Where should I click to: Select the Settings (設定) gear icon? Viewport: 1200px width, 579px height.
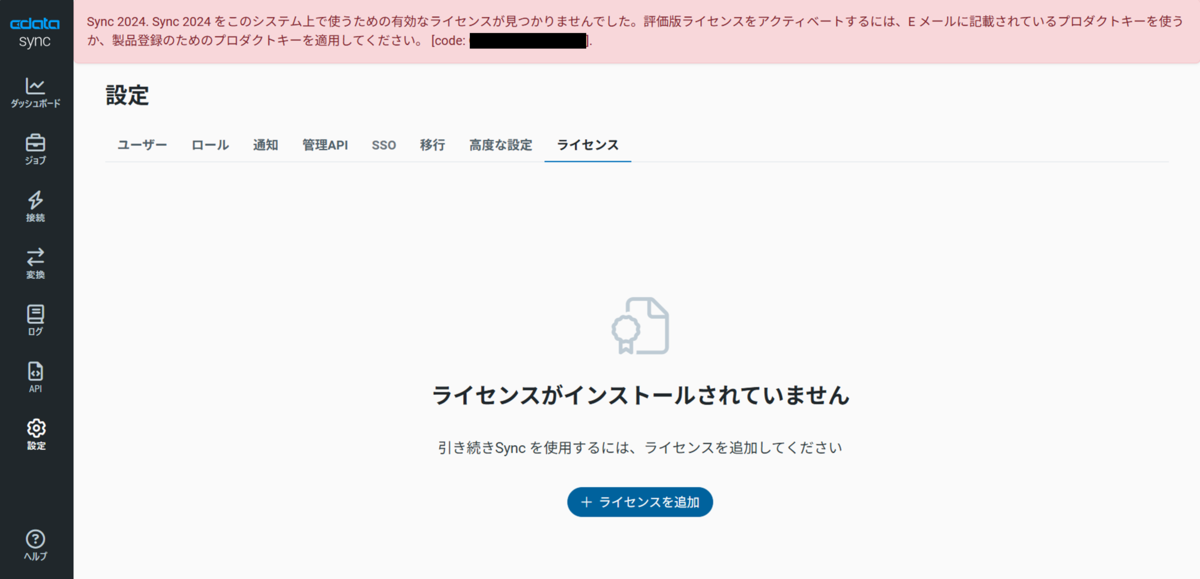tap(36, 435)
